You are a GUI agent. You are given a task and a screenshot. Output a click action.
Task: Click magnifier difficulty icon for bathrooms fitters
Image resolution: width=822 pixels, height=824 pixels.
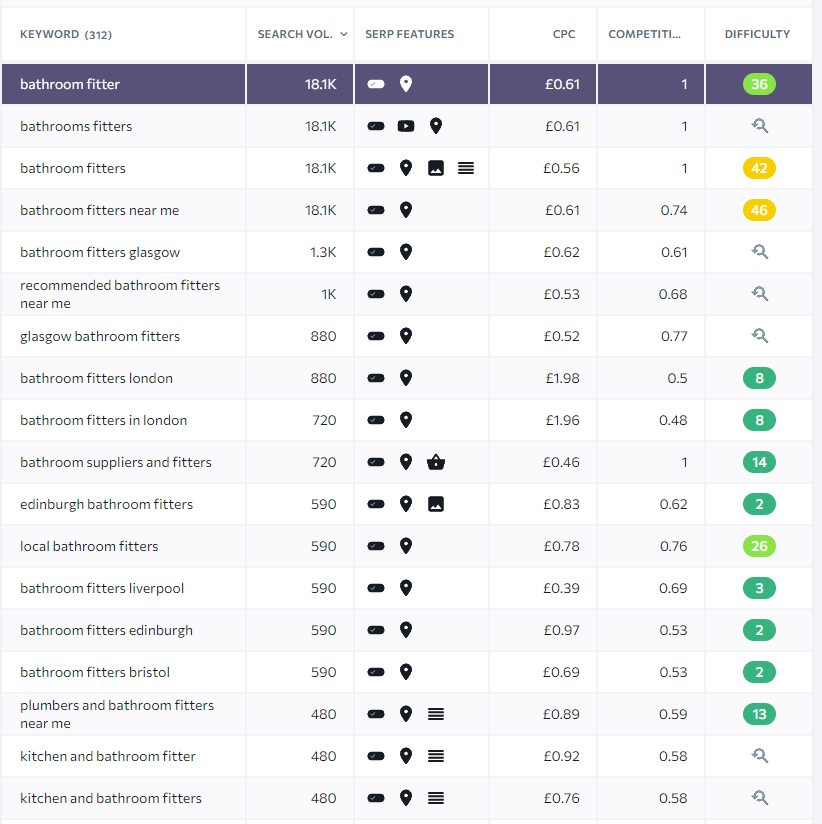click(759, 126)
